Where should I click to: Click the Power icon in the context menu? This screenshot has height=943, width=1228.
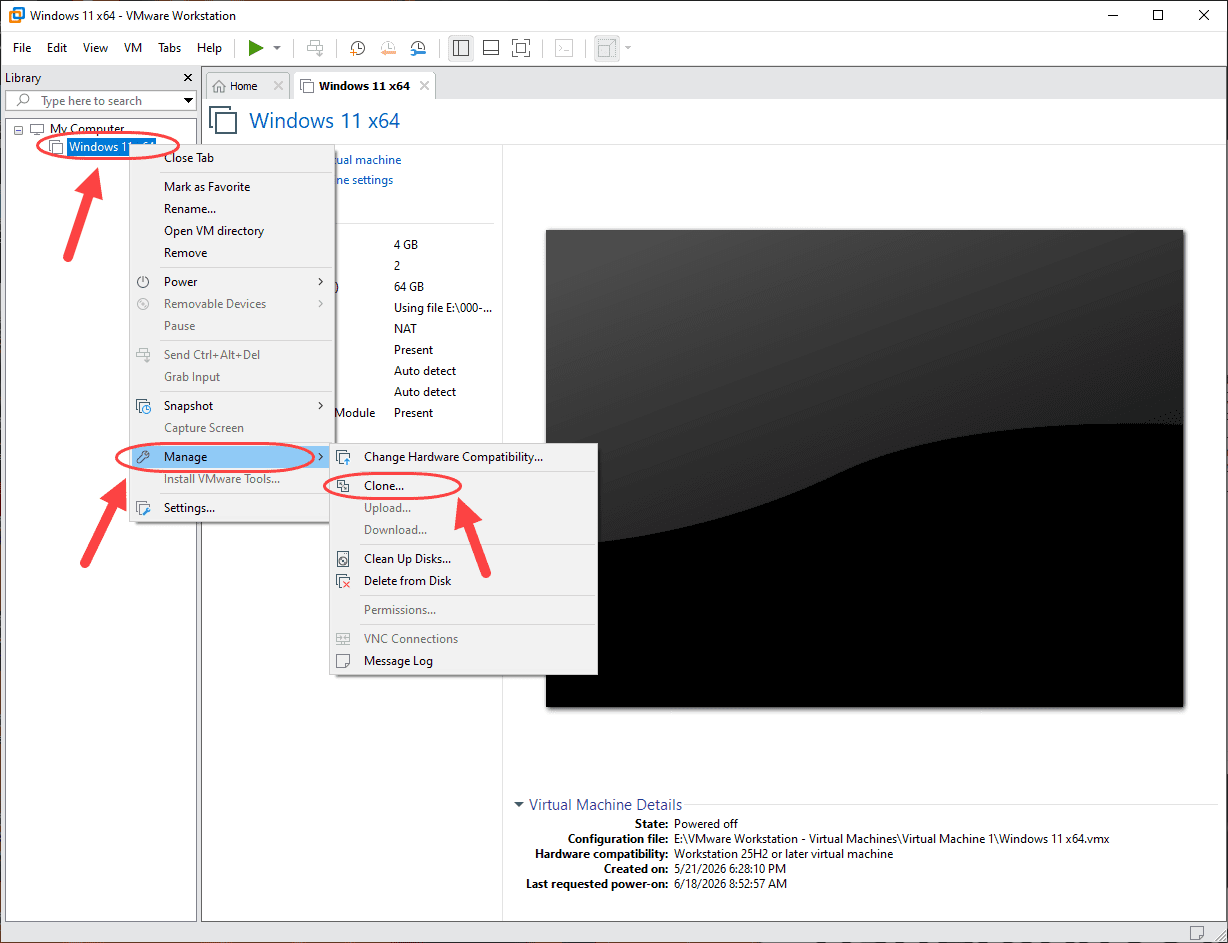(144, 282)
